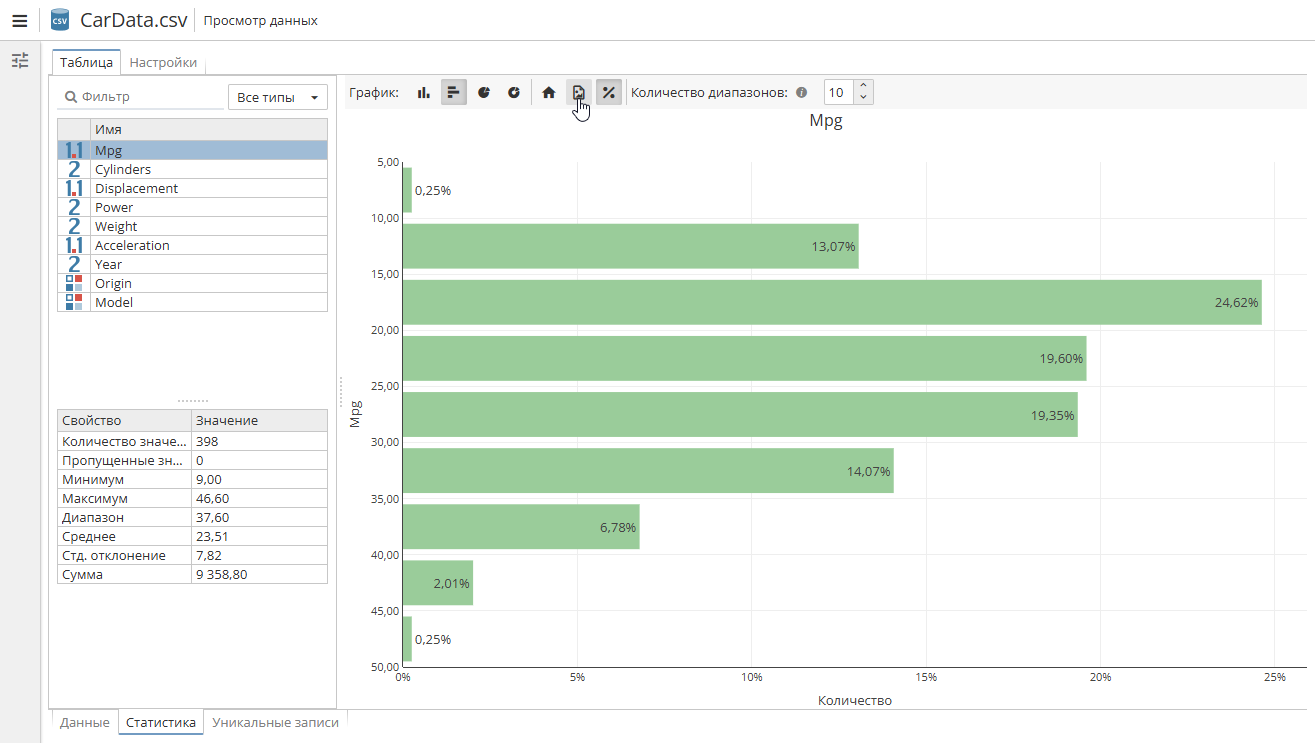
Task: Switch to the Настройки tab
Action: [x=163, y=61]
